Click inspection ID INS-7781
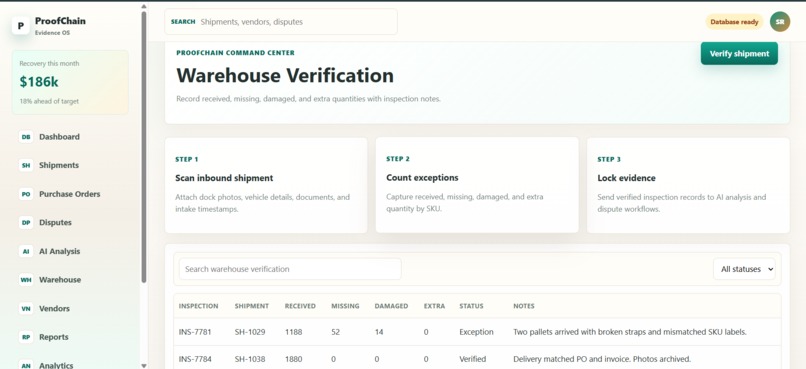806x369 pixels. [195, 332]
